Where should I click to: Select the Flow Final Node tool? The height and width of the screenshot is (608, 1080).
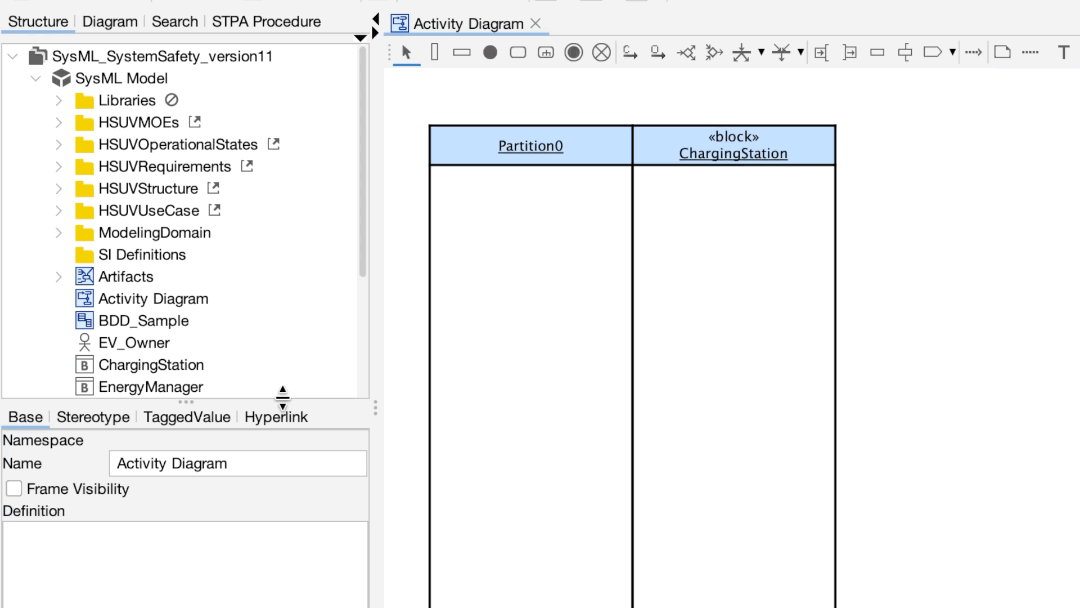[601, 52]
